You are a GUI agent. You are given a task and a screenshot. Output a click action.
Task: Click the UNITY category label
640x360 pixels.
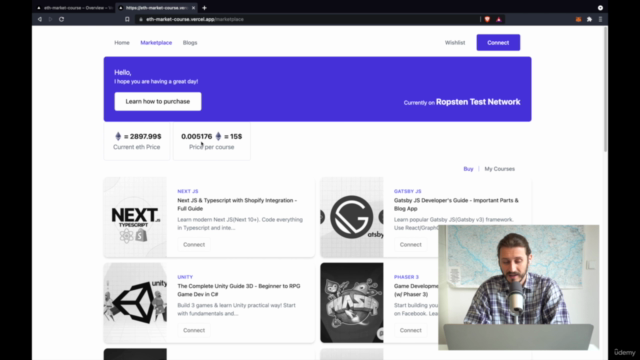(185, 277)
